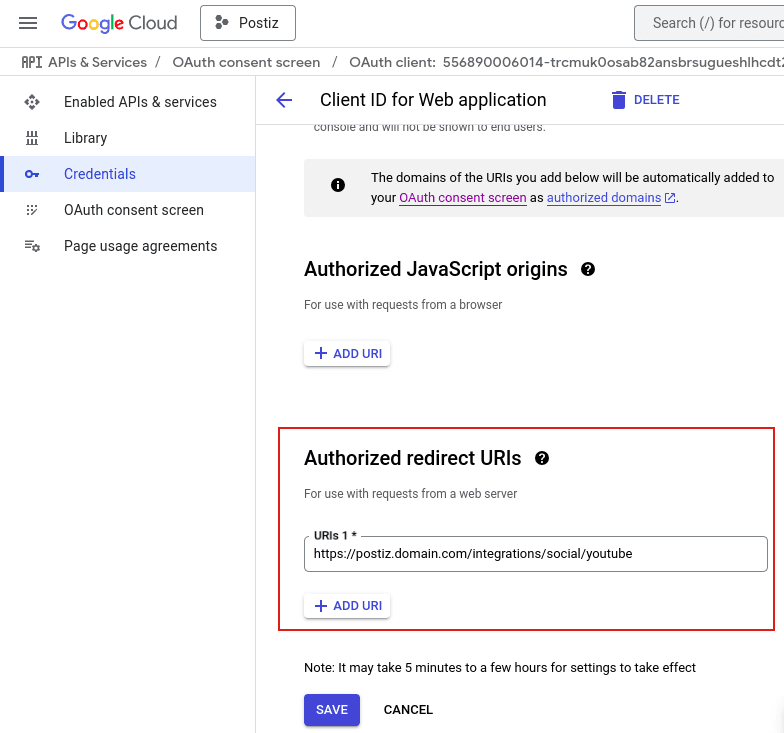Open Page usage agreements
The image size is (784, 733).
140,246
